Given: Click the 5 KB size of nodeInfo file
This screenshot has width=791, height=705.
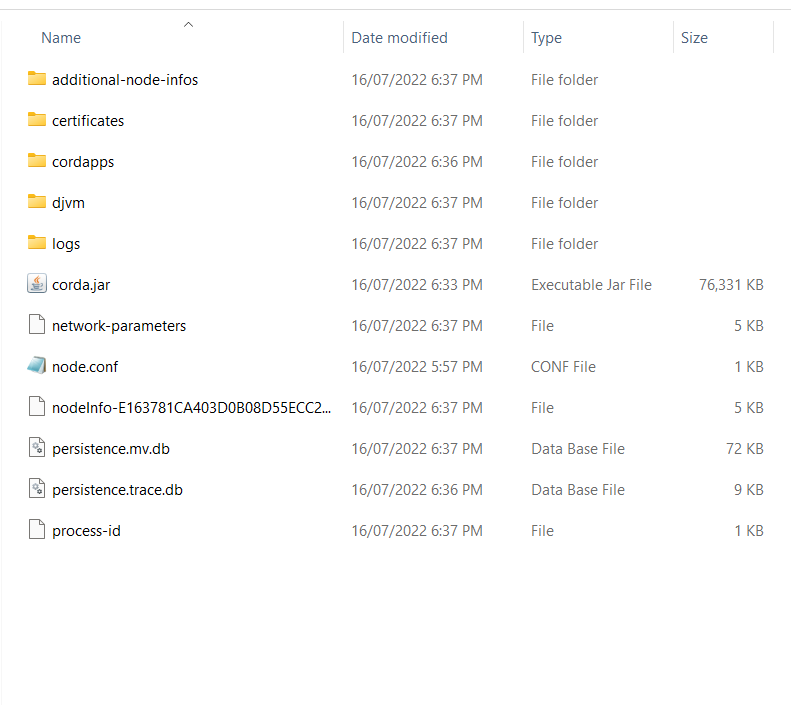Looking at the screenshot, I should point(749,407).
